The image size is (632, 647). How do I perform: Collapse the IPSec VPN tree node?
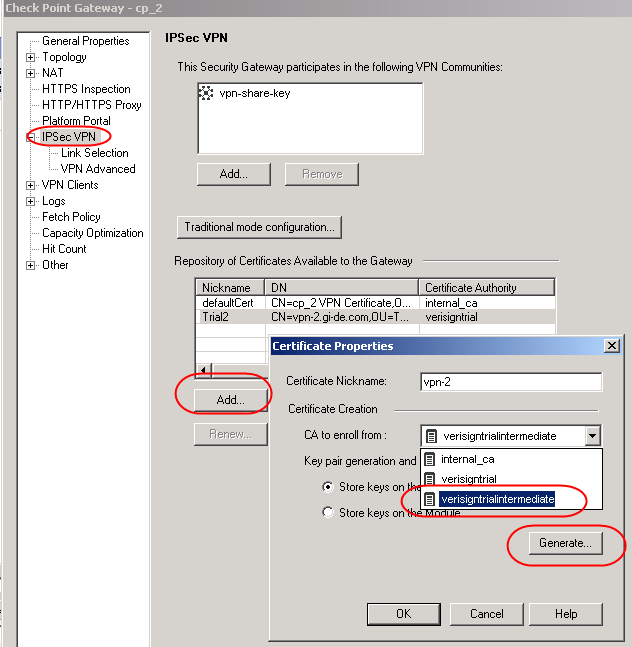[30, 137]
